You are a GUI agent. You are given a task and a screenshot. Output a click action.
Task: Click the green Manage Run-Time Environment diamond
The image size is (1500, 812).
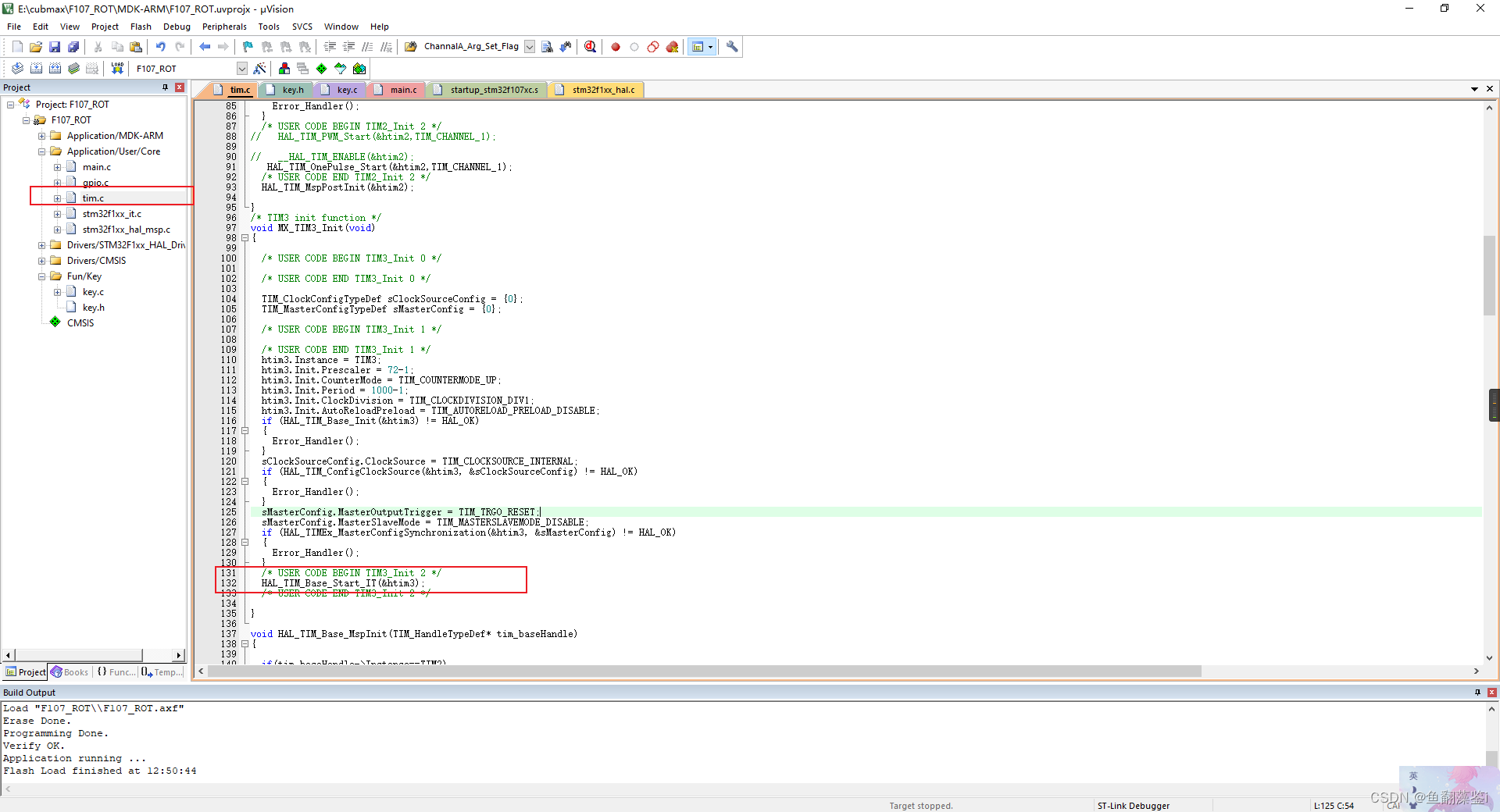322,69
